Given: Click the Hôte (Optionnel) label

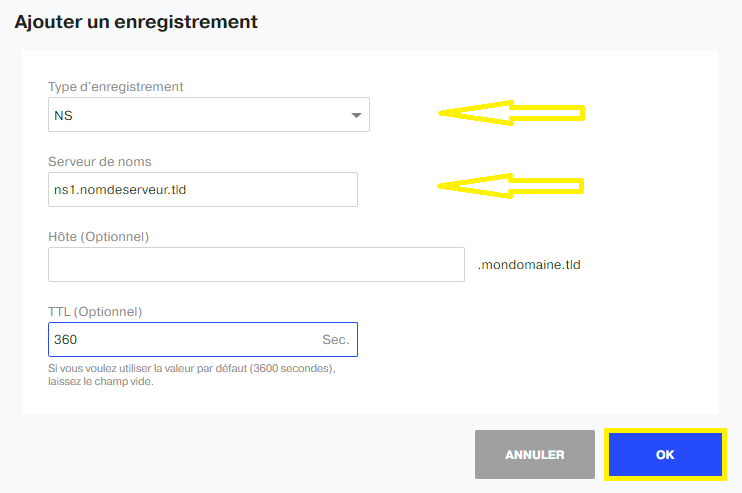Looking at the screenshot, I should point(98,237).
